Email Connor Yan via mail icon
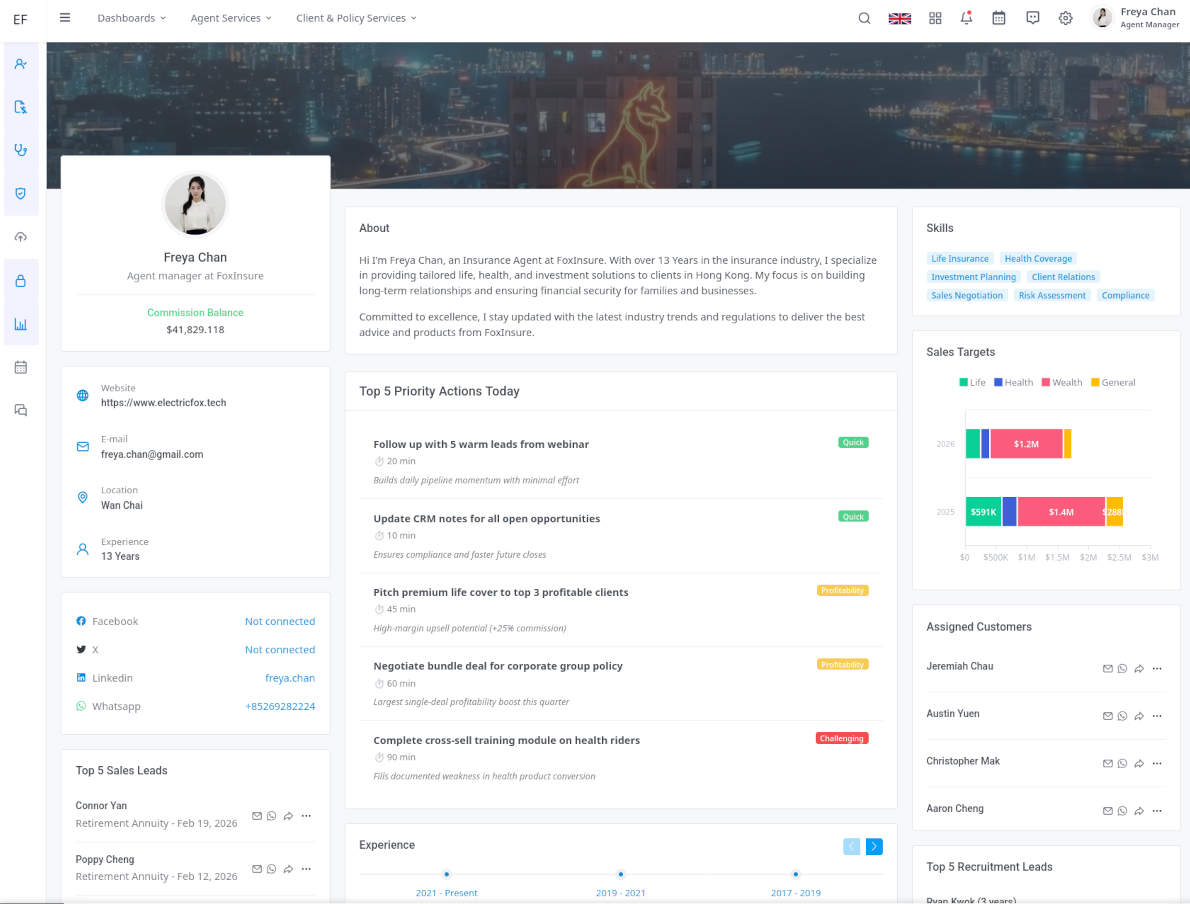This screenshot has height=904, width=1190. pos(257,816)
